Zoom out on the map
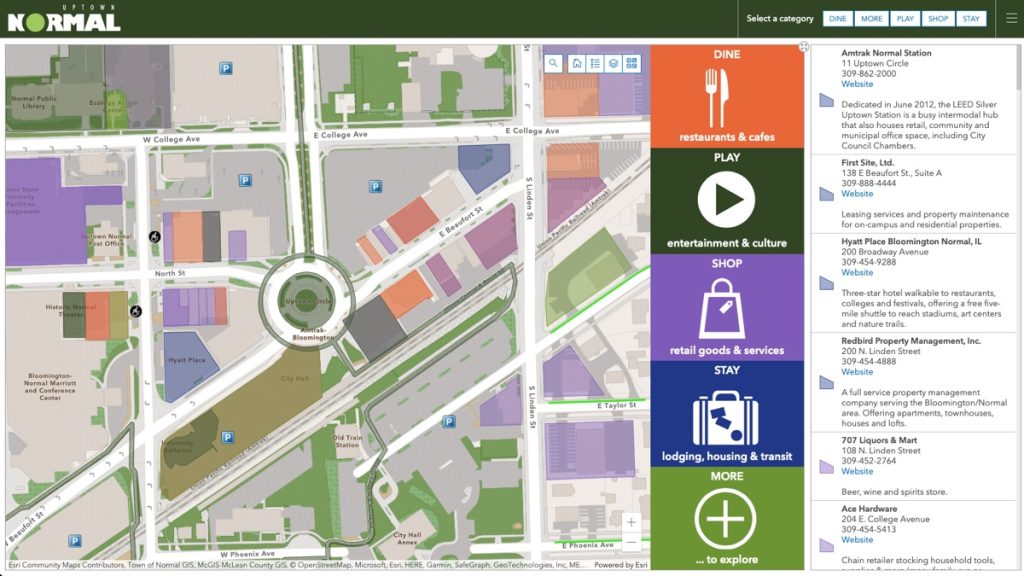 [631, 542]
